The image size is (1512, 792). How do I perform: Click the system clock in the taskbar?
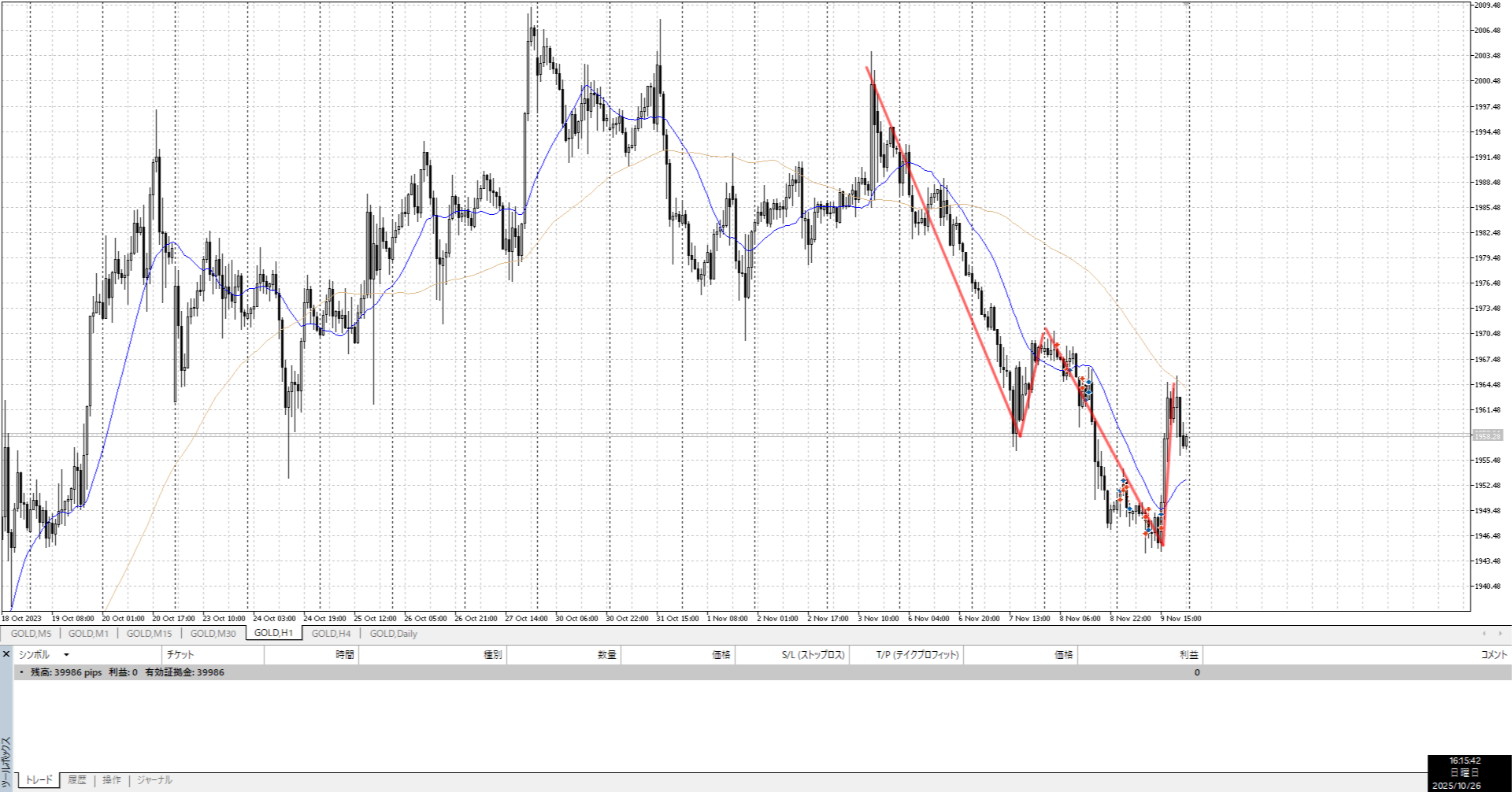1465,773
